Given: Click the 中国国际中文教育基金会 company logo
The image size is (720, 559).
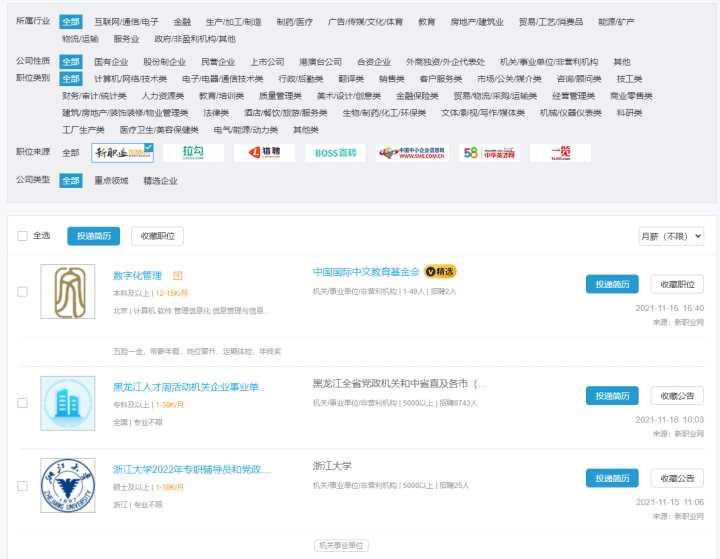Looking at the screenshot, I should coord(68,291).
